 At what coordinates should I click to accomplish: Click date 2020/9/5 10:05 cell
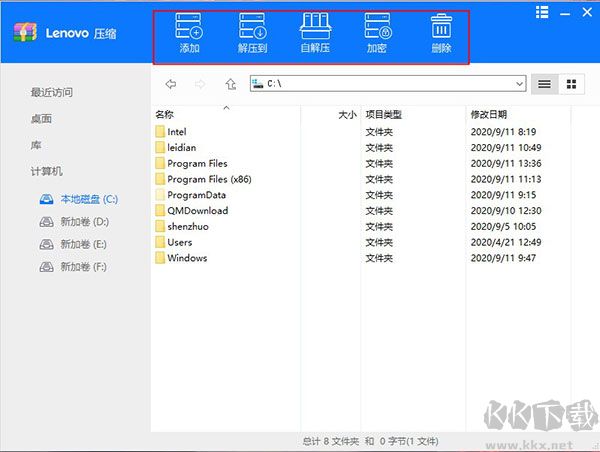click(x=503, y=226)
